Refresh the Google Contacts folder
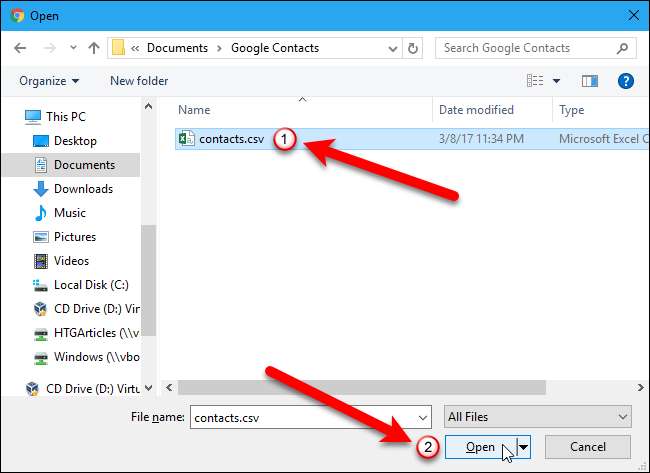Screen dimensions: 650x473 click(413, 49)
